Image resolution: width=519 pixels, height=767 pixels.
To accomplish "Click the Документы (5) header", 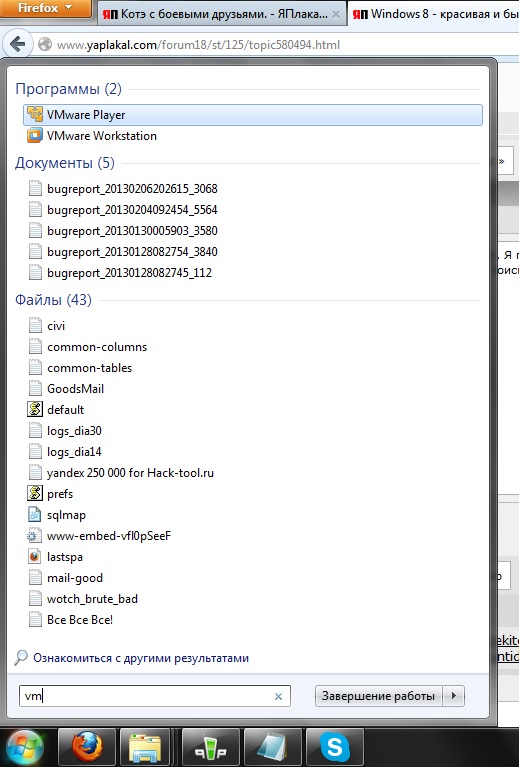I will [x=65, y=163].
